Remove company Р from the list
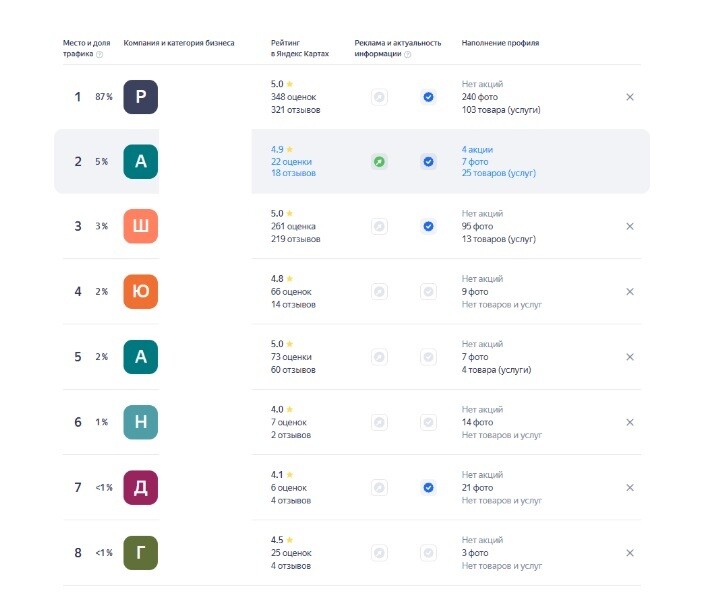The image size is (709, 599). tap(630, 97)
